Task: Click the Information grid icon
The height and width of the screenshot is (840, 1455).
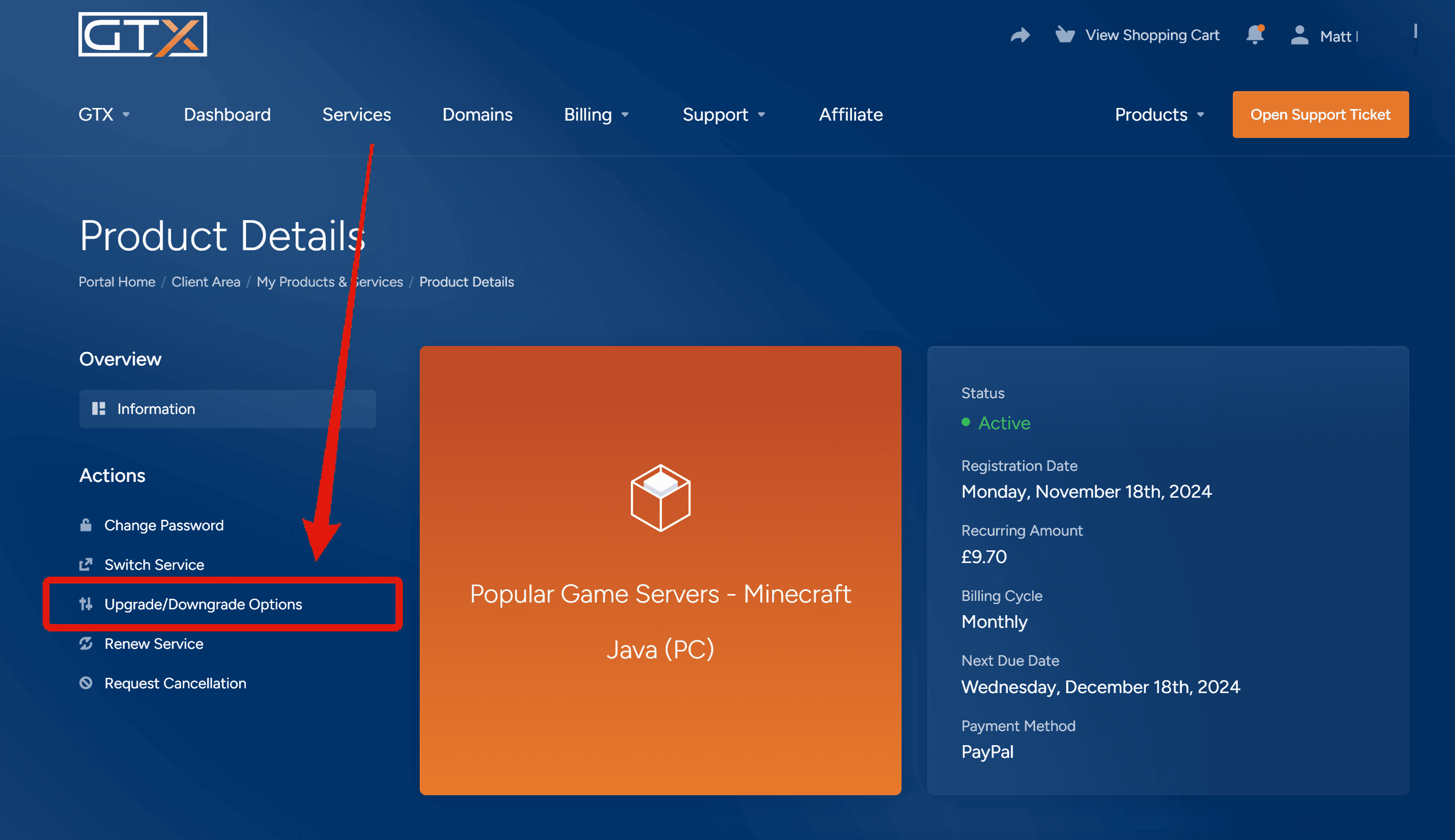Action: [98, 409]
